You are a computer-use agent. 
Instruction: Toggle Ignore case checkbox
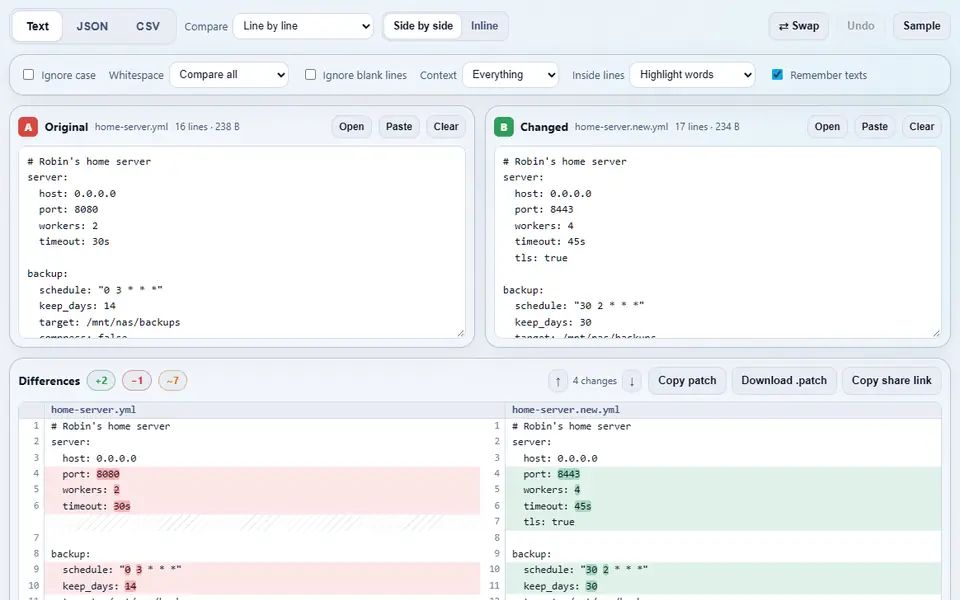click(28, 75)
